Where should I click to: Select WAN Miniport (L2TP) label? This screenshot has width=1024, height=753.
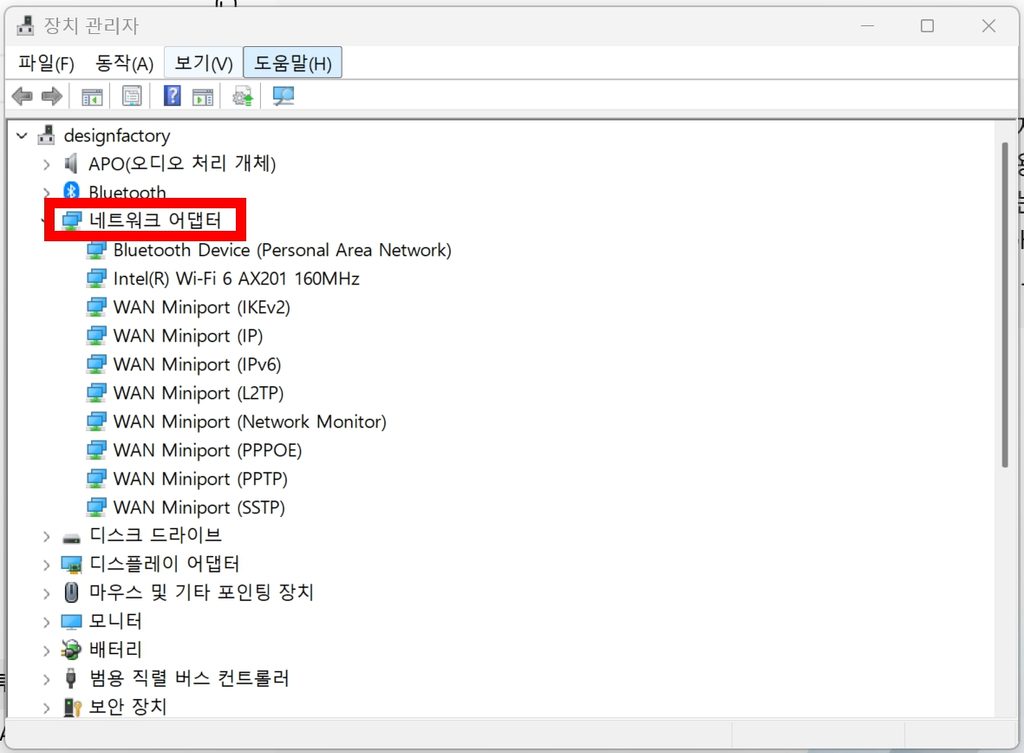click(199, 393)
